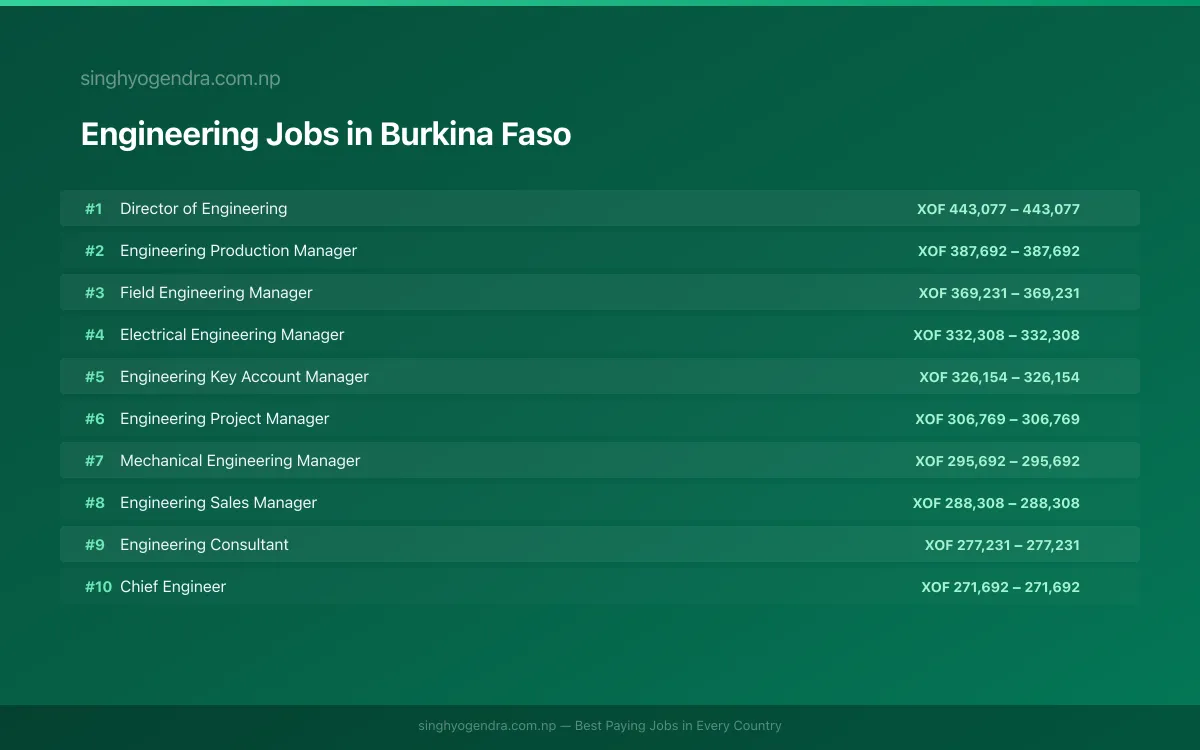Click rank number #5
Viewport: 1200px width, 750px height.
pyautogui.click(x=94, y=377)
